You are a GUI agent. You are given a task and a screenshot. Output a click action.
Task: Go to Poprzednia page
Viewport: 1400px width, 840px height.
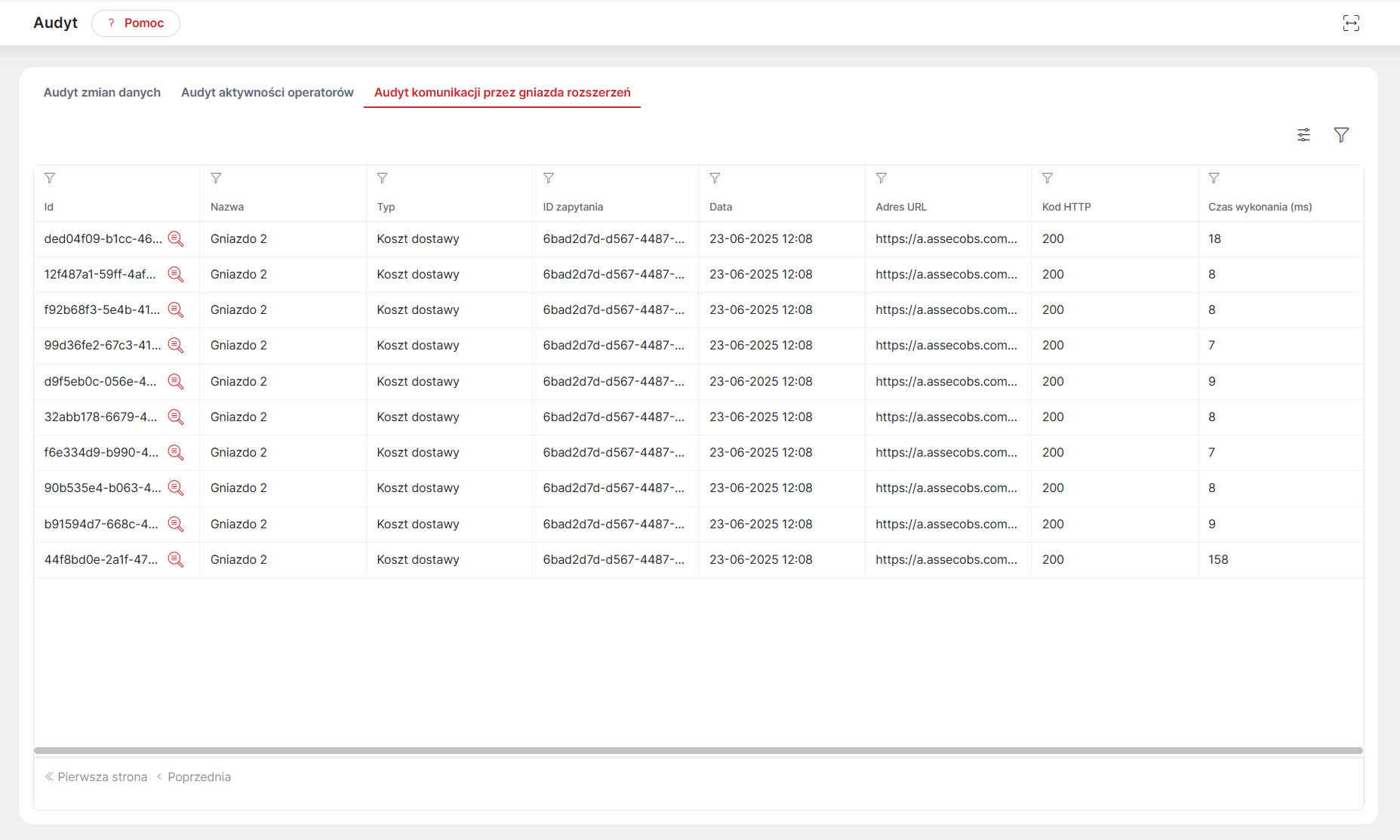193,777
